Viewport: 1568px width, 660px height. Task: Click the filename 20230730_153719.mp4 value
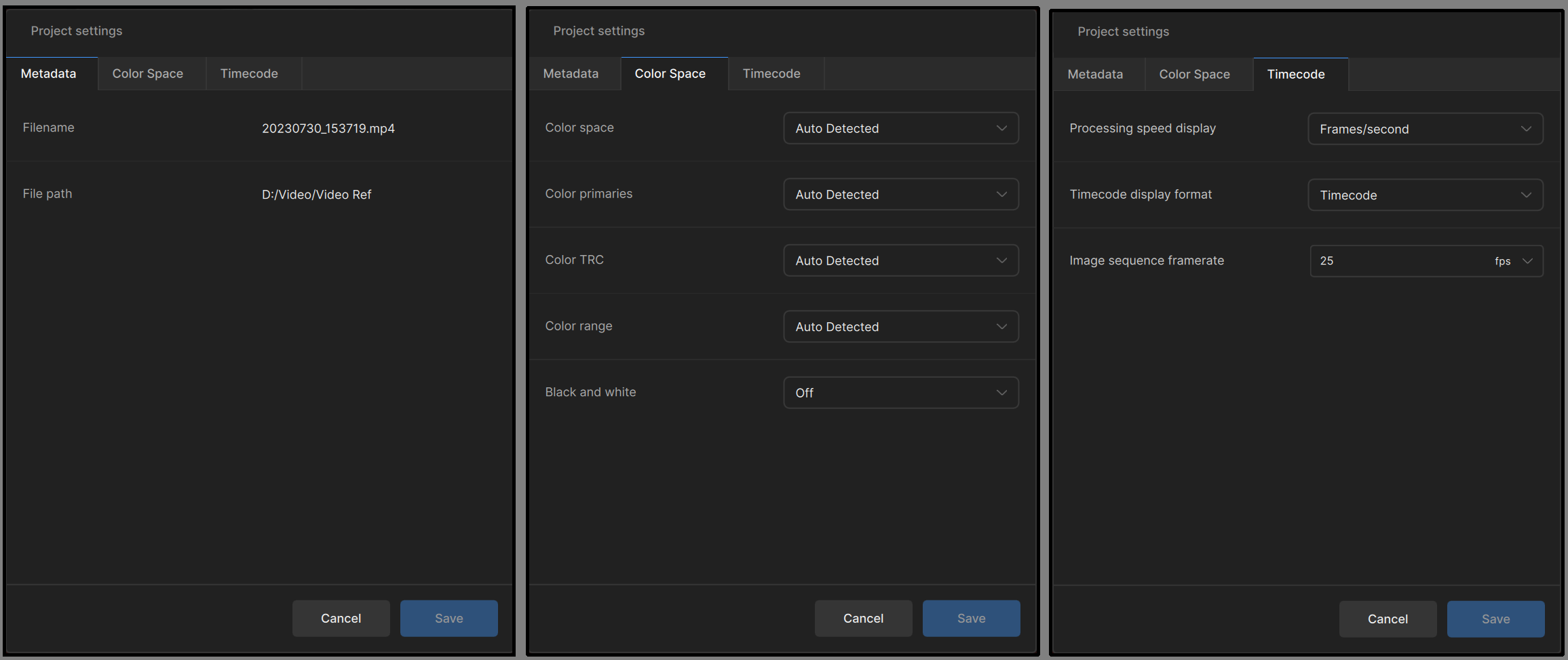[x=328, y=129]
